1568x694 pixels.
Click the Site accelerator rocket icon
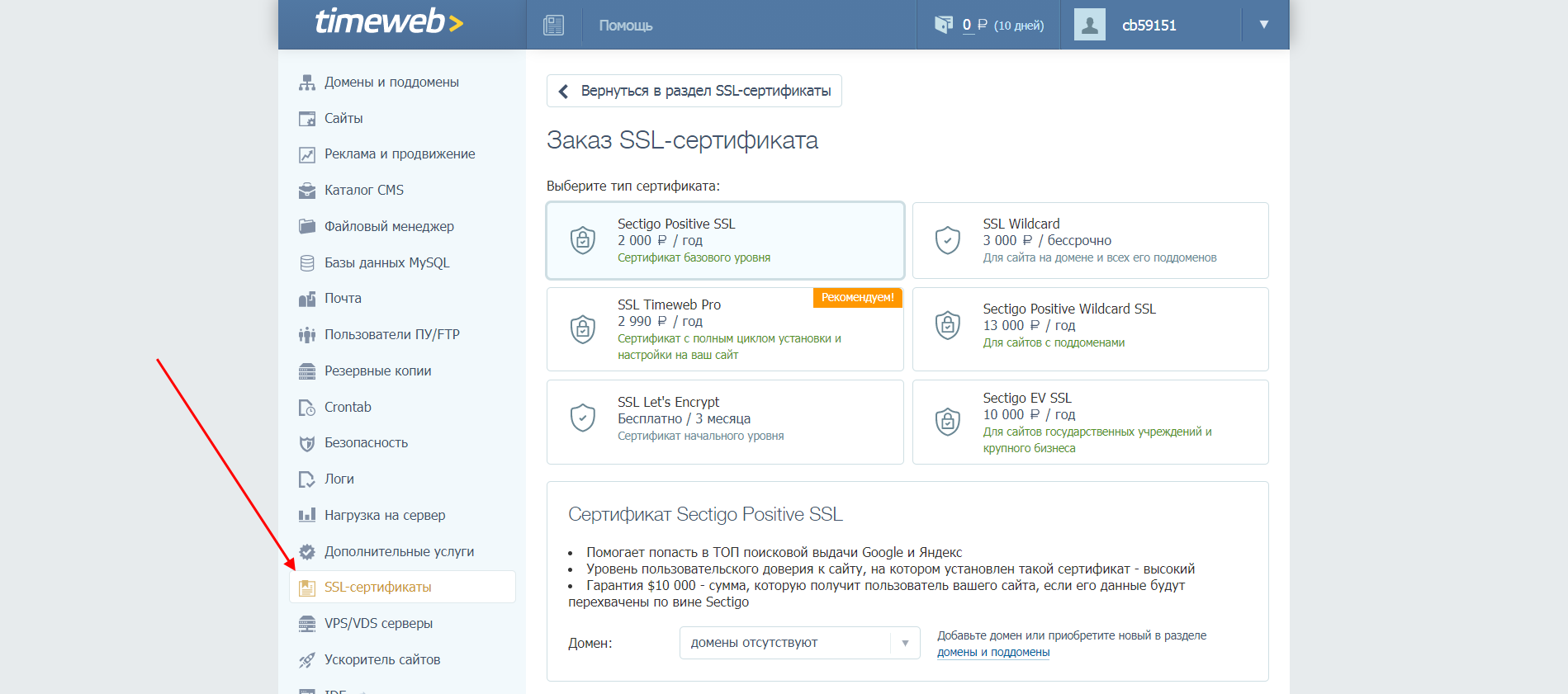[x=307, y=660]
